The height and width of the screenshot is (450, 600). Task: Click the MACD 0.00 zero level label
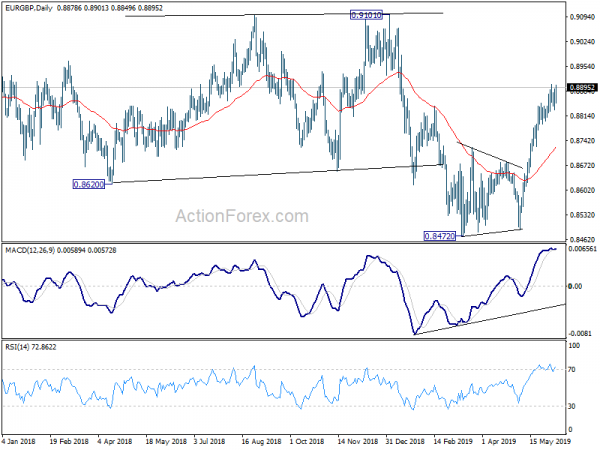(x=575, y=286)
